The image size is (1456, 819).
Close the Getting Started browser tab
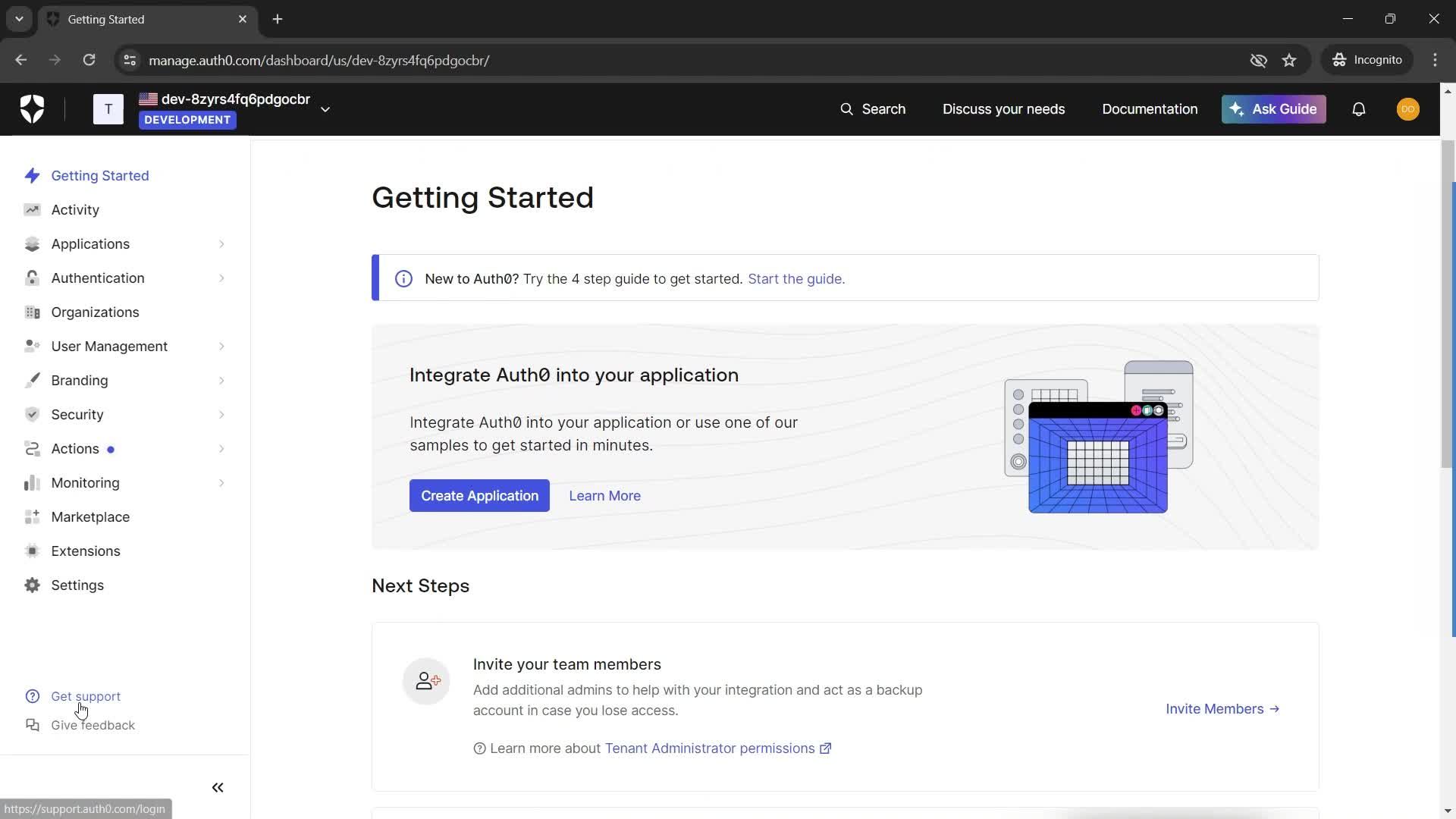243,19
